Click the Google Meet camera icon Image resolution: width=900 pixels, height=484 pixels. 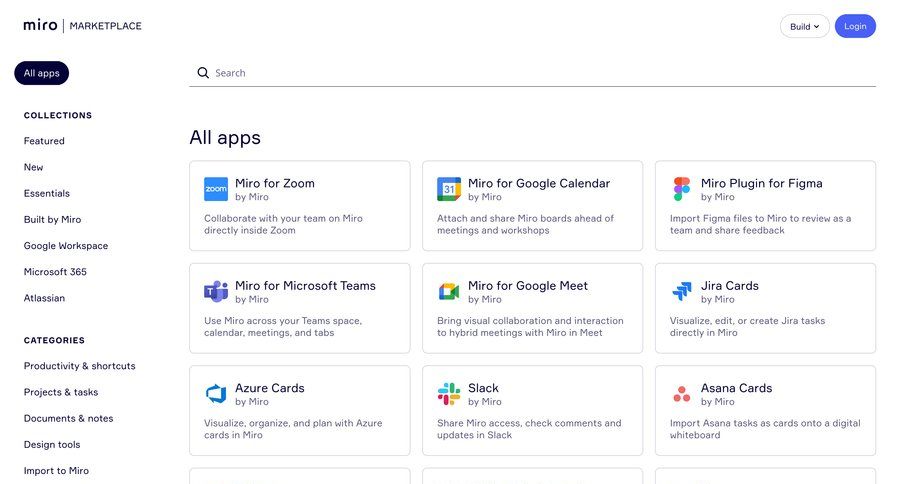[449, 291]
